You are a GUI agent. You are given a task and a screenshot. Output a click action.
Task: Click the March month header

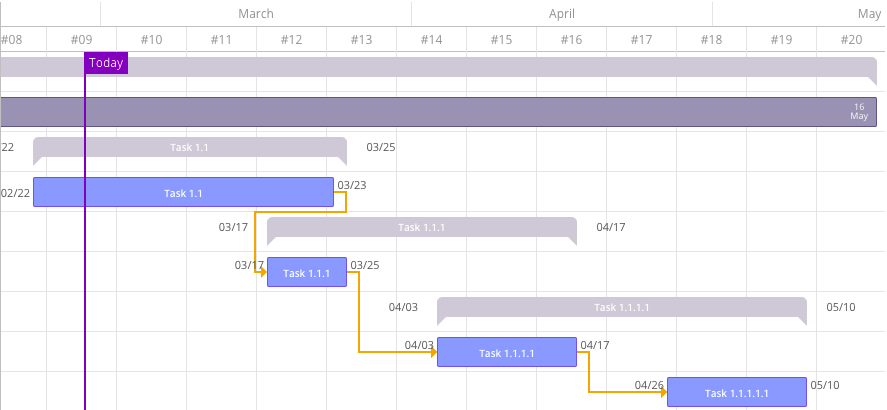[x=256, y=13]
